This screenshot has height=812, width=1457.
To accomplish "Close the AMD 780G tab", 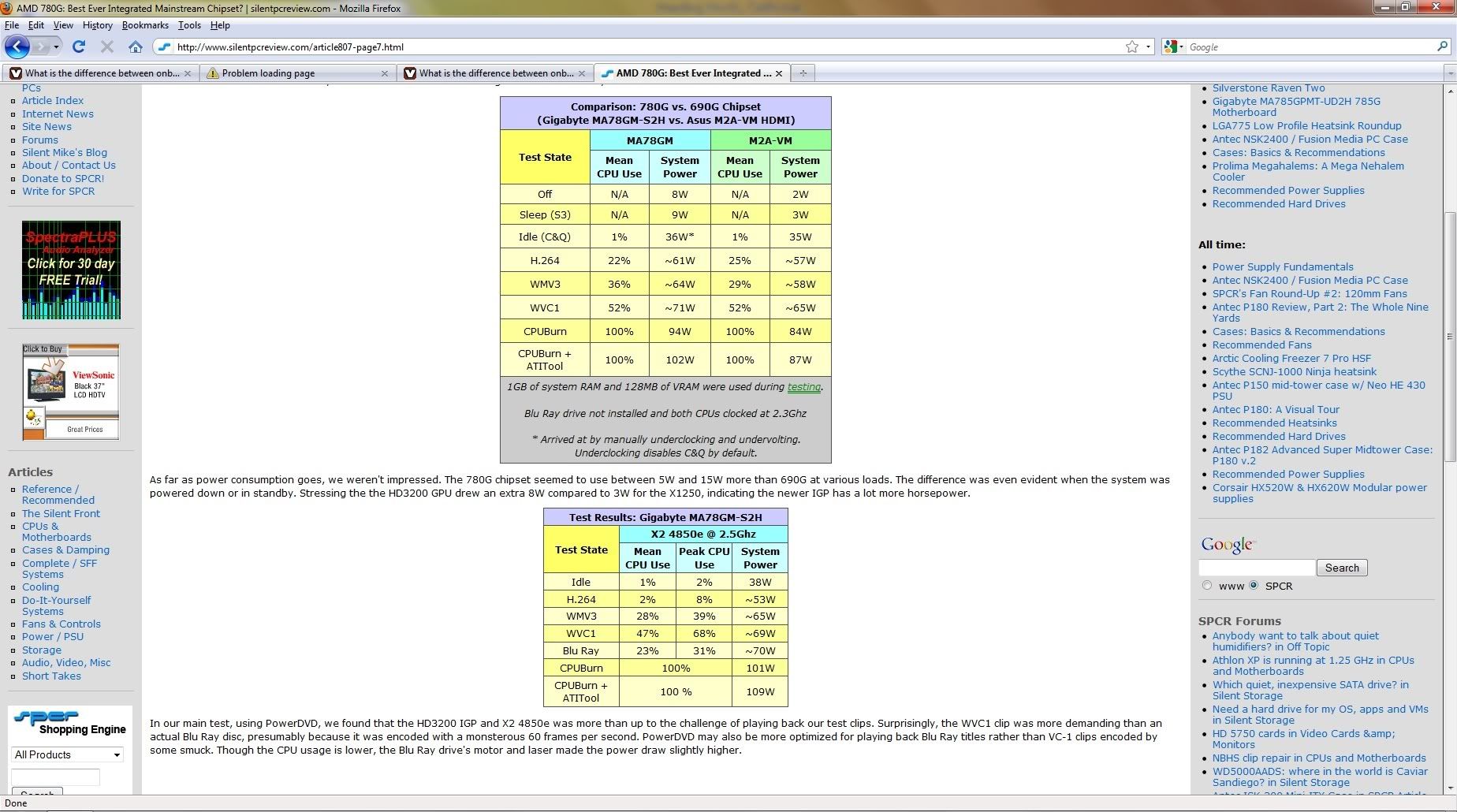I will click(779, 73).
